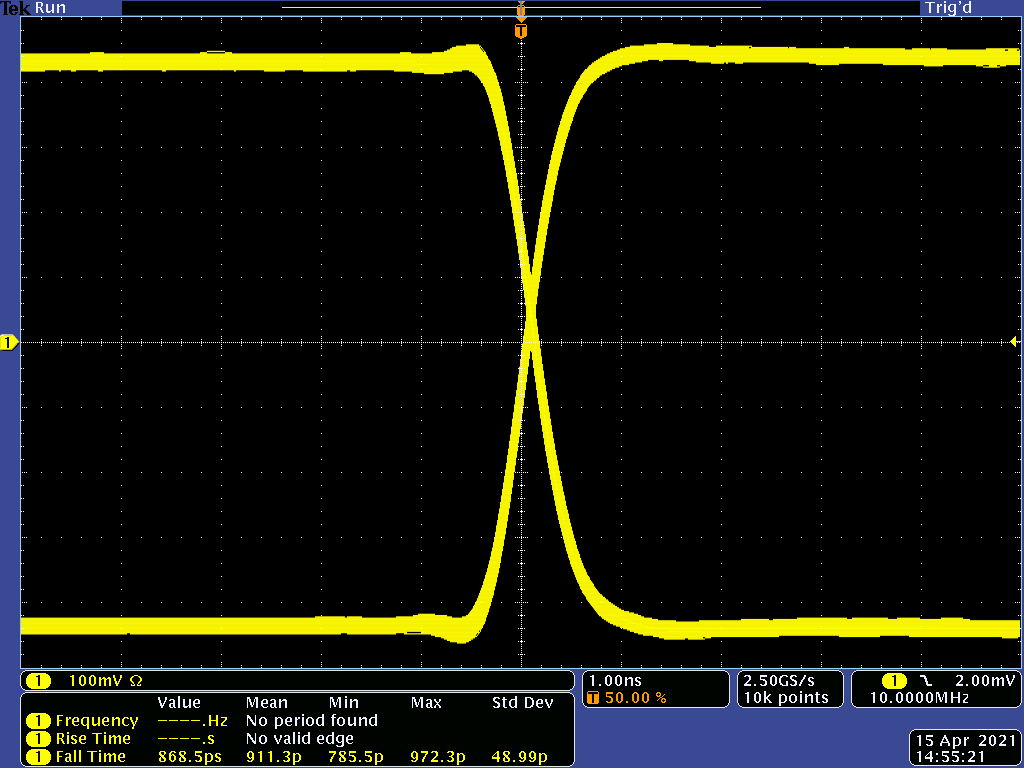Click the record view bar at top
Viewport: 1024px width, 768px height.
tap(520, 8)
